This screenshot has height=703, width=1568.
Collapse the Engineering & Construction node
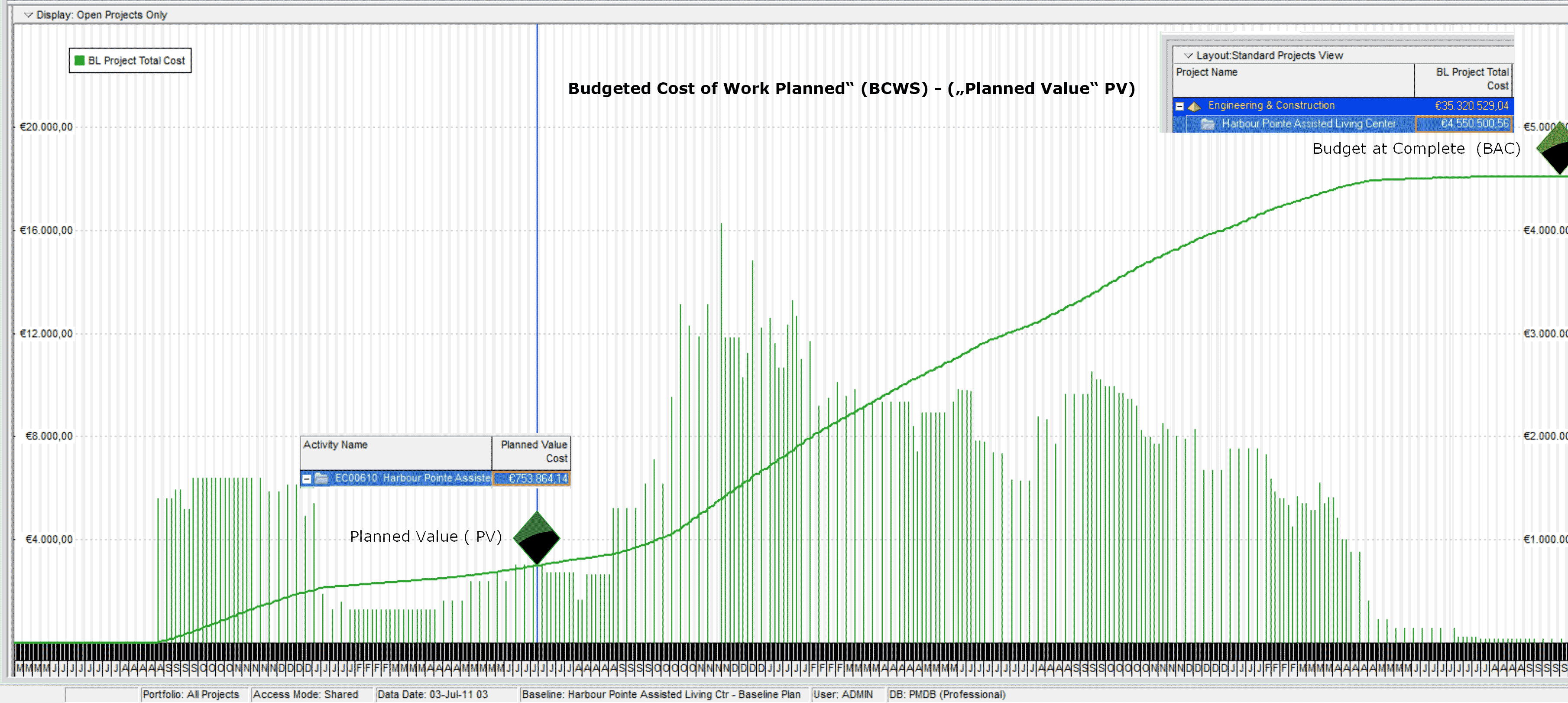1179,107
